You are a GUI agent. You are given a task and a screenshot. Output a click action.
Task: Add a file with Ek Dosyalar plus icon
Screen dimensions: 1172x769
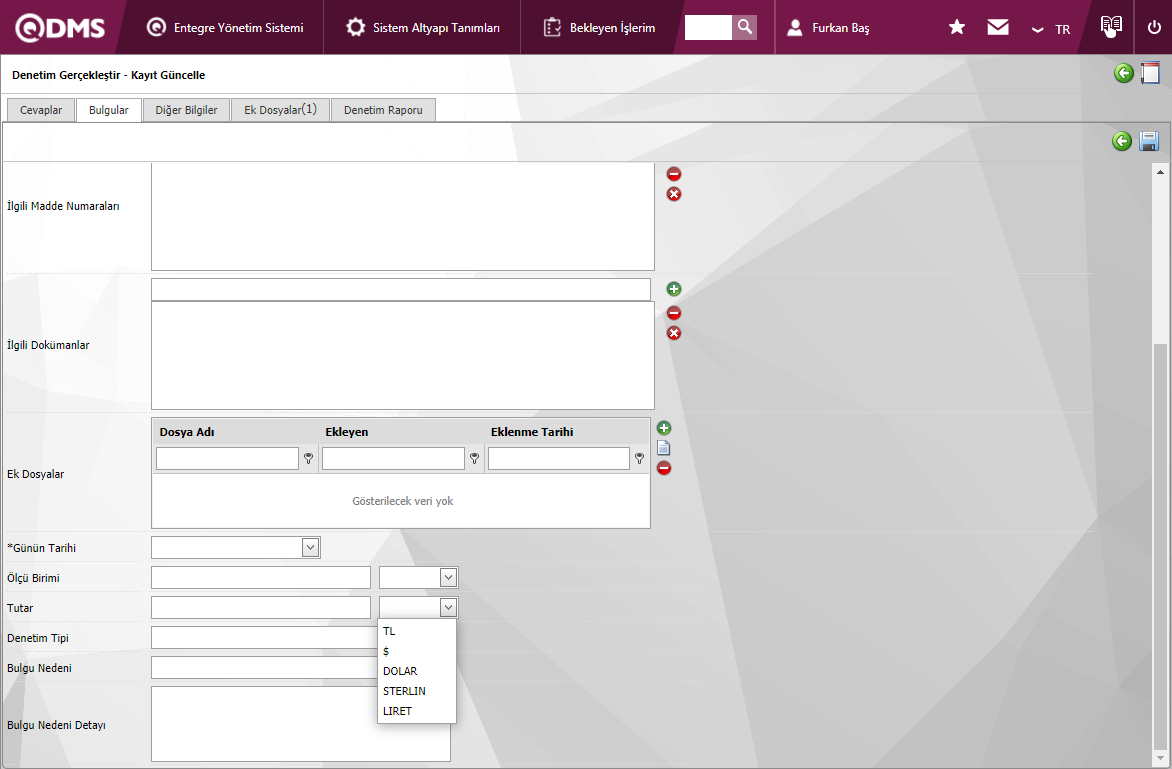coord(664,428)
